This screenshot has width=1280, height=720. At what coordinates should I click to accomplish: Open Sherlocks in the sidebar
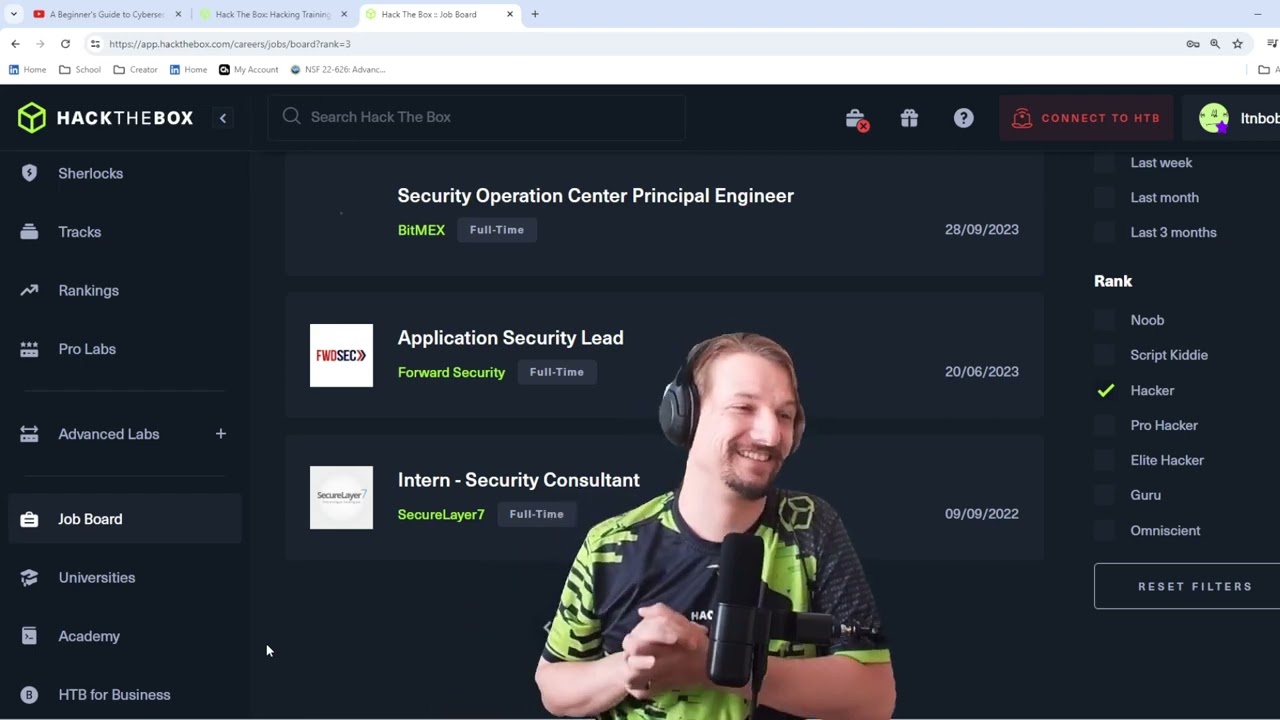90,173
